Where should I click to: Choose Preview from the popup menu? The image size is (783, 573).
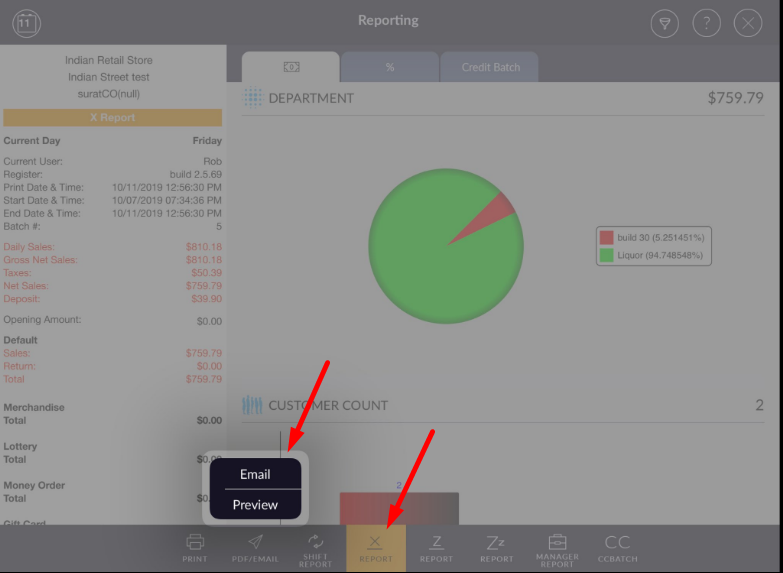click(x=255, y=505)
